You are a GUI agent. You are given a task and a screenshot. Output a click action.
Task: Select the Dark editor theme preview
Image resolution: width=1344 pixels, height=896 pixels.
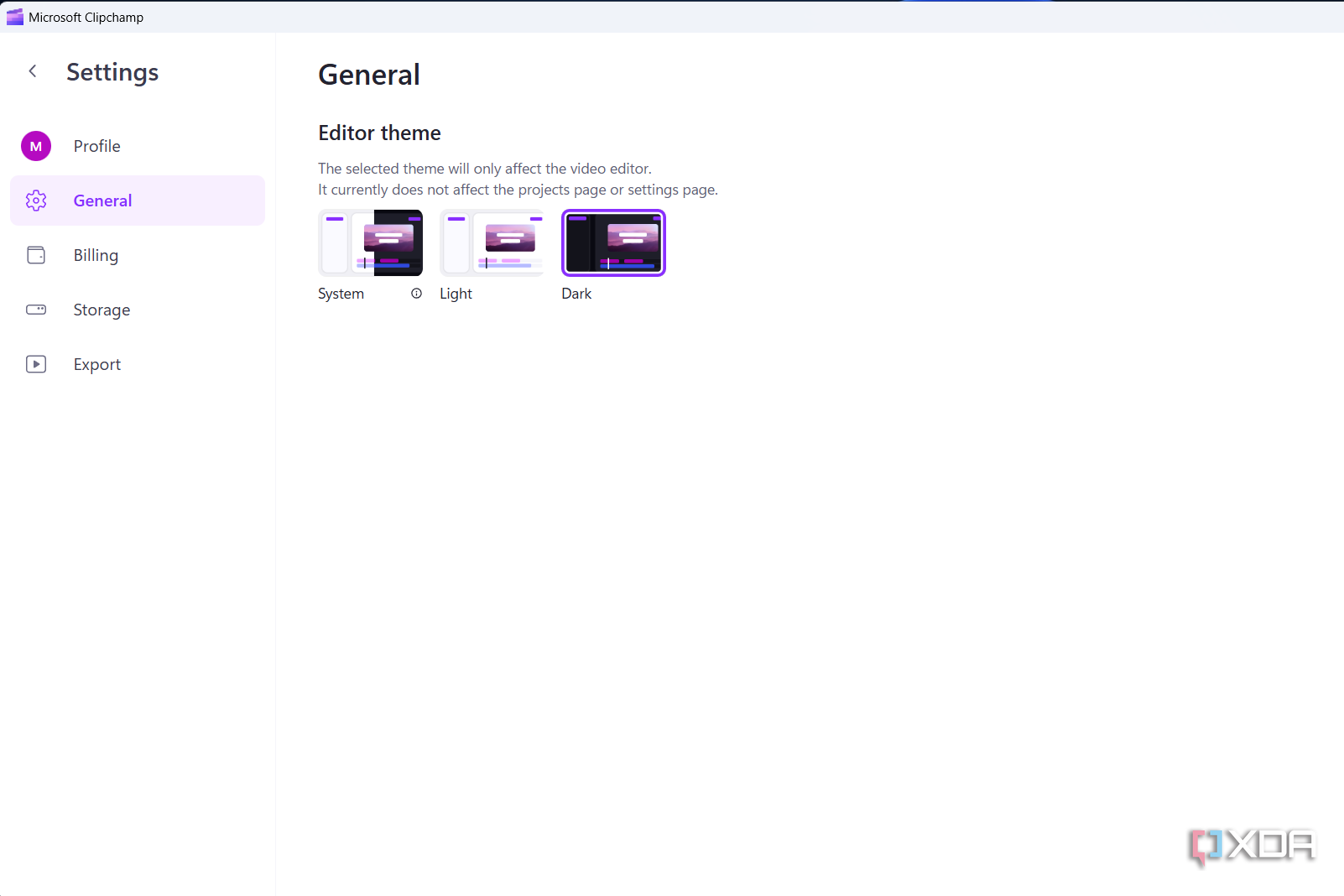point(613,242)
